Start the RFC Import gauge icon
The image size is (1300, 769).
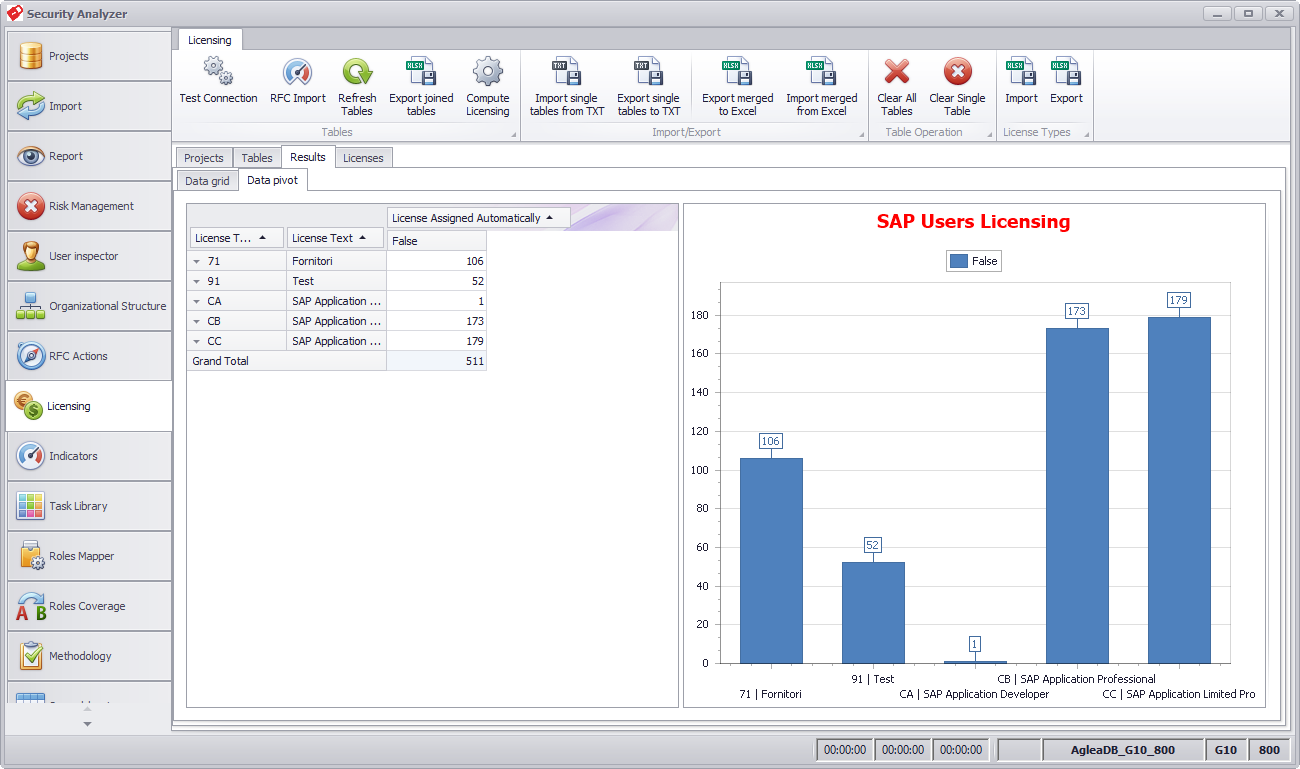click(x=297, y=72)
